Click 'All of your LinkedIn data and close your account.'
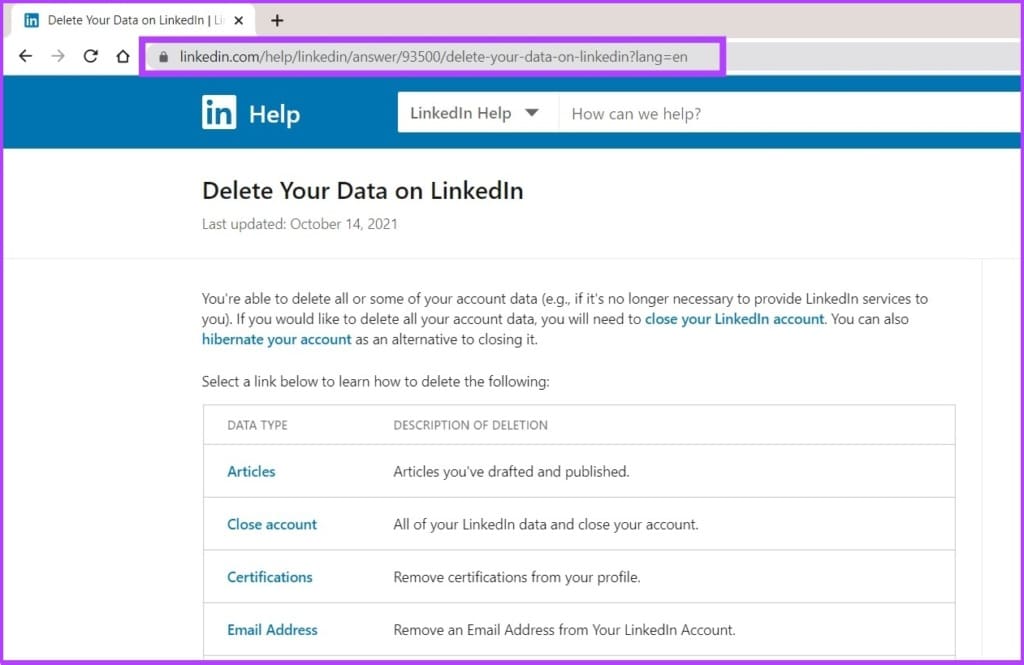The height and width of the screenshot is (665, 1024). point(546,525)
